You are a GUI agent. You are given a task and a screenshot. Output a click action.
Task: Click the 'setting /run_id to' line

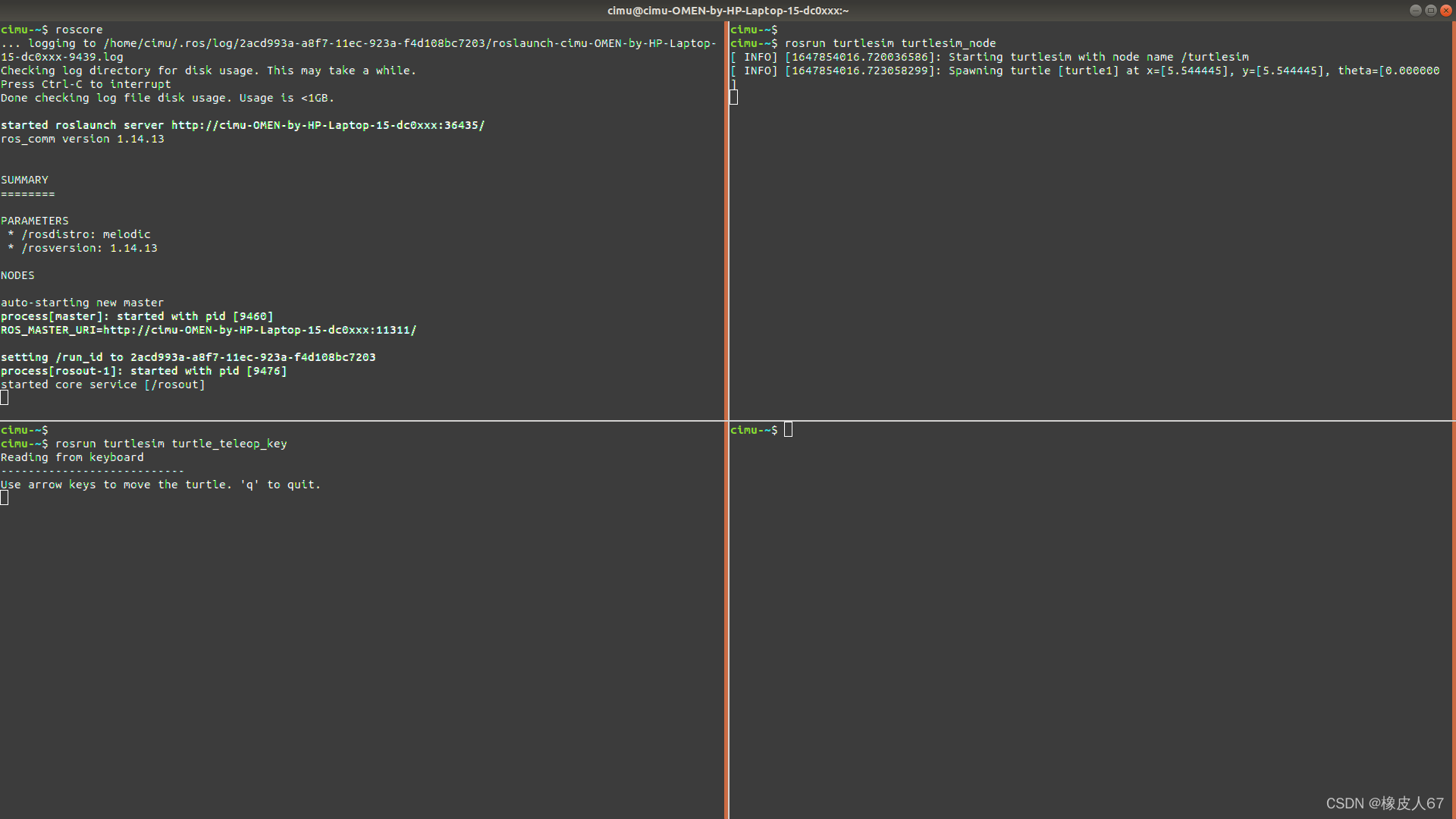tap(188, 357)
